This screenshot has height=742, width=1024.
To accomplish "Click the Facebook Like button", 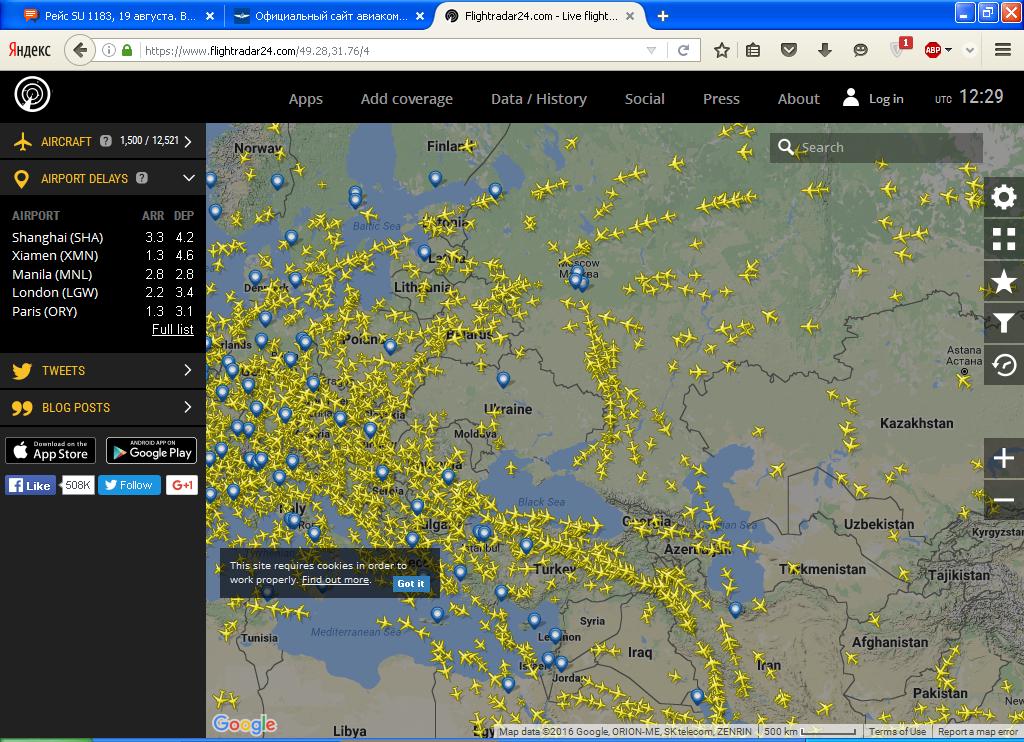I will [30, 485].
